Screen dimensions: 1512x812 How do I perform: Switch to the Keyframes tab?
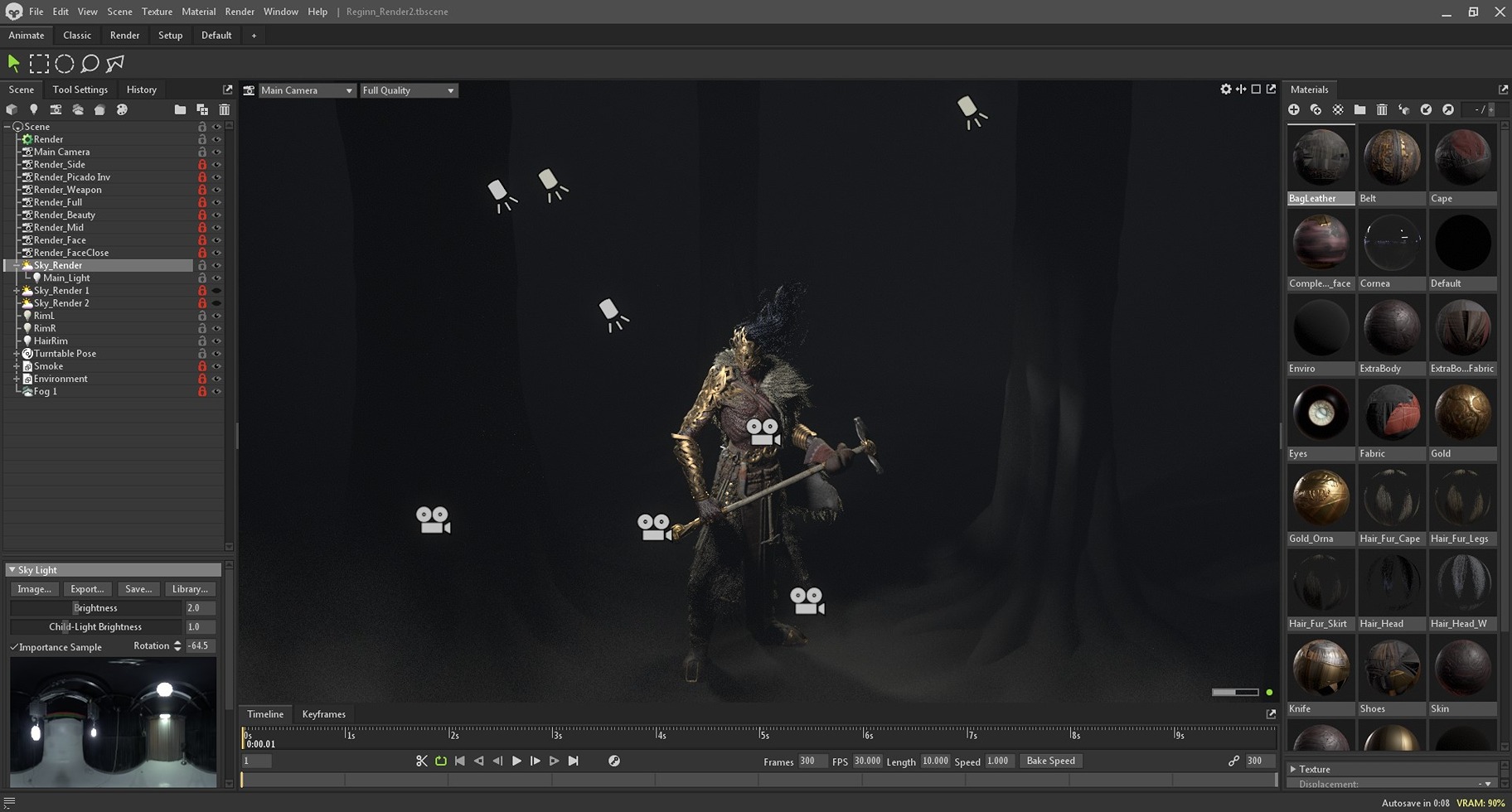[322, 713]
